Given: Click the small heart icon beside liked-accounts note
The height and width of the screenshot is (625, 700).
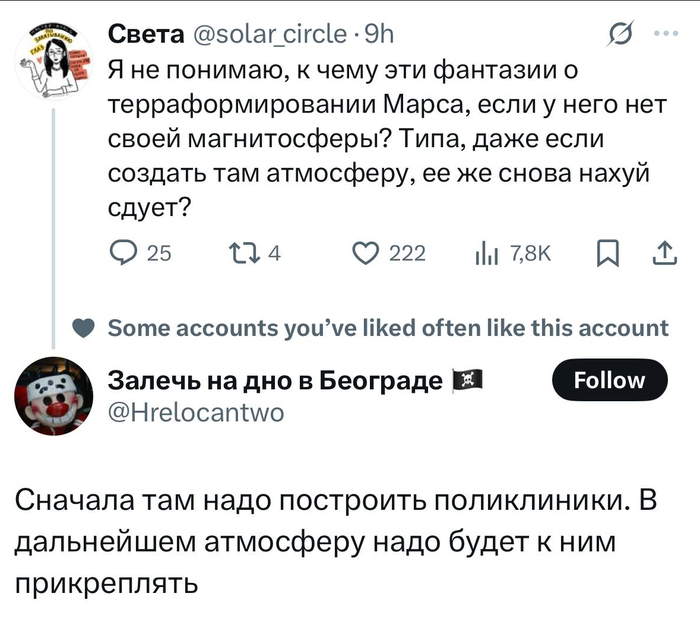Looking at the screenshot, I should pos(86,329).
